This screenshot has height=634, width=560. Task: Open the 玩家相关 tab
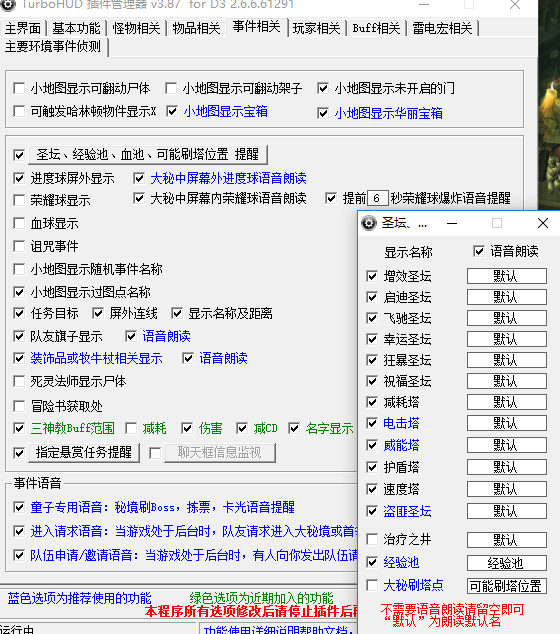pyautogui.click(x=316, y=28)
